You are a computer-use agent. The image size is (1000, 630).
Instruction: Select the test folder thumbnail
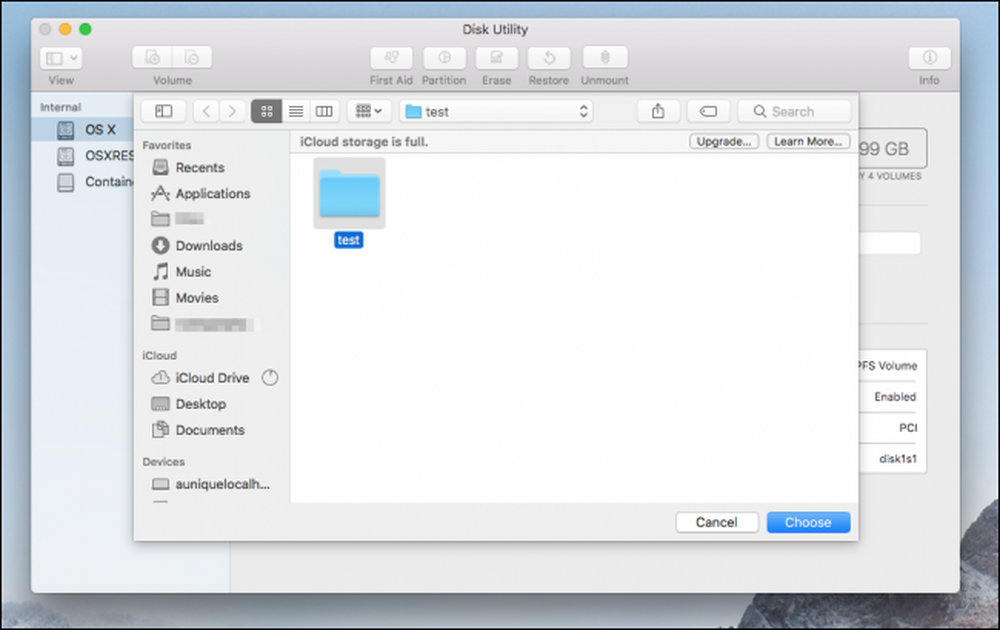[349, 193]
